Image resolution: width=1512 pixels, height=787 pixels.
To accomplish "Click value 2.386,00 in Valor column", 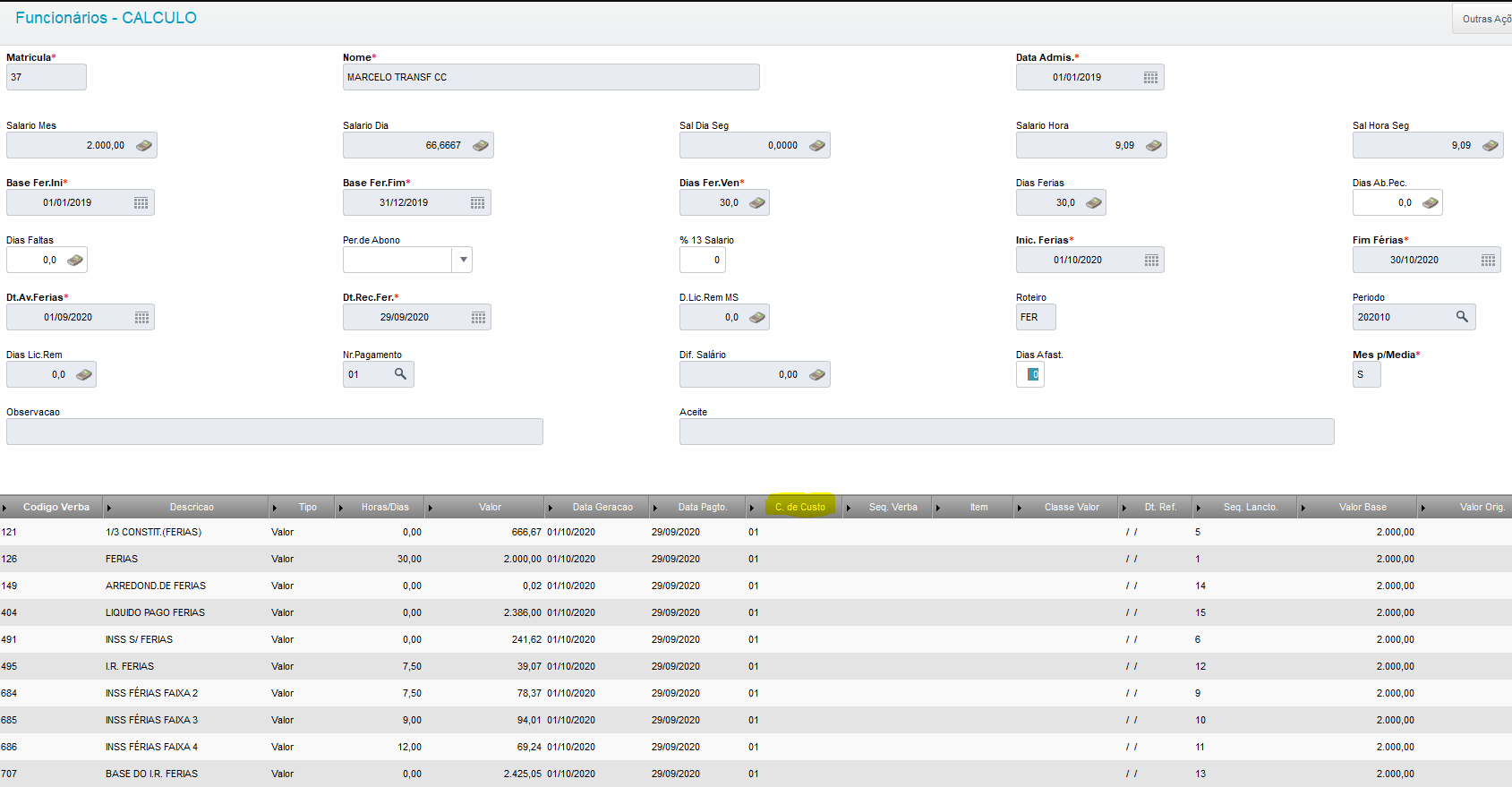I will click(523, 612).
